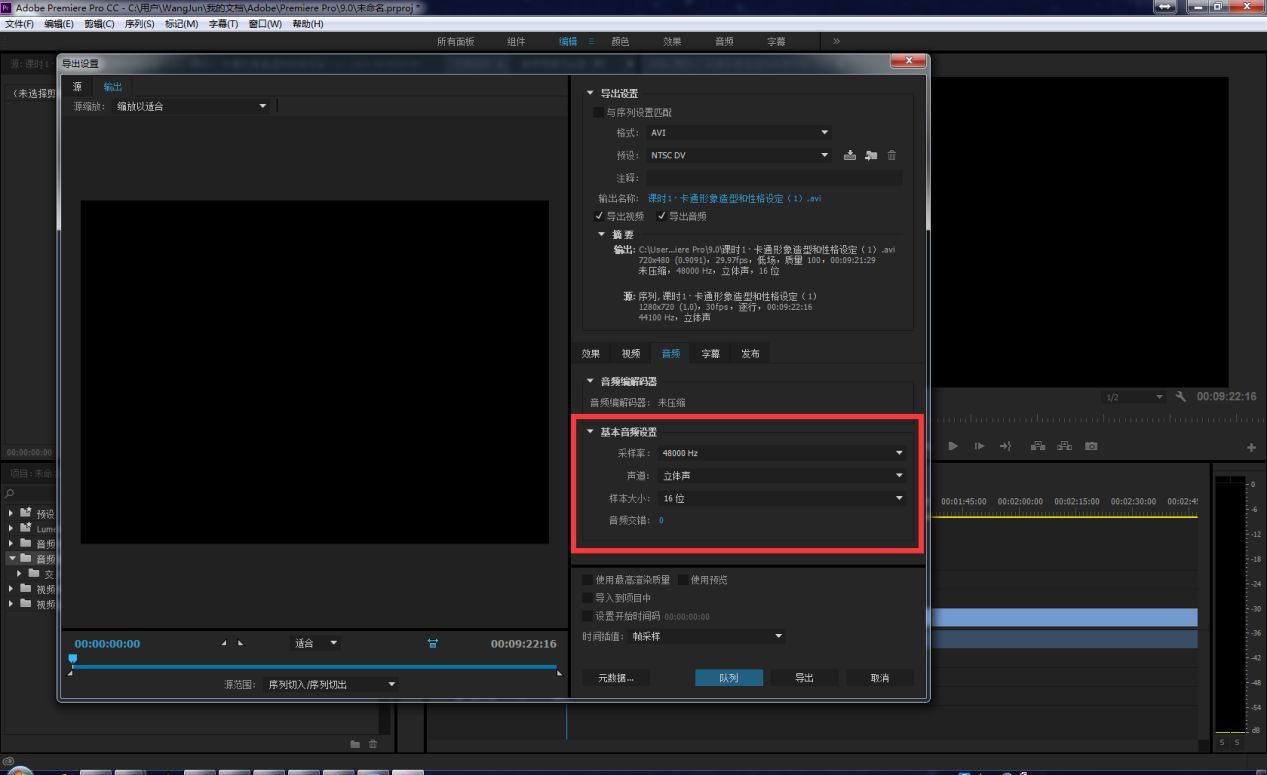Collapse the 基本音频设置 section
The image size is (1267, 775).
(x=590, y=432)
